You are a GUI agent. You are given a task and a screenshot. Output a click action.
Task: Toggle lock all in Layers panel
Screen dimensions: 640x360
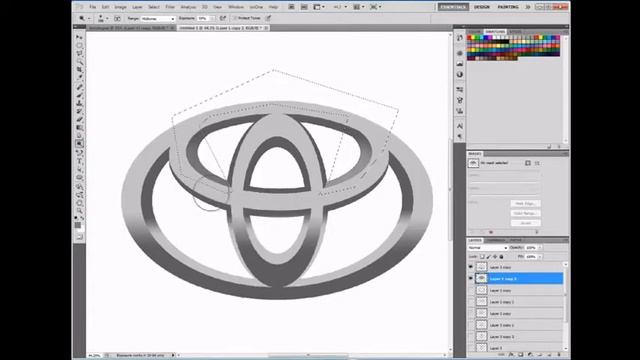point(502,257)
